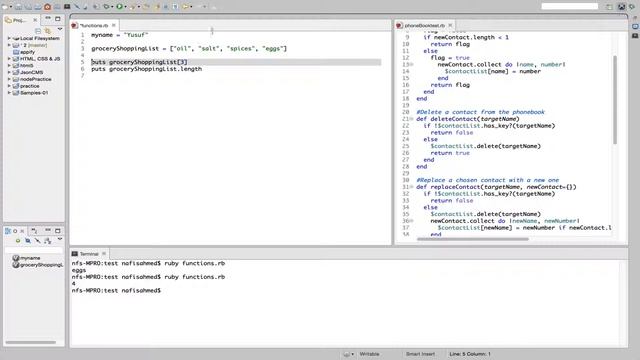Close the functions.rb tab

point(113,25)
